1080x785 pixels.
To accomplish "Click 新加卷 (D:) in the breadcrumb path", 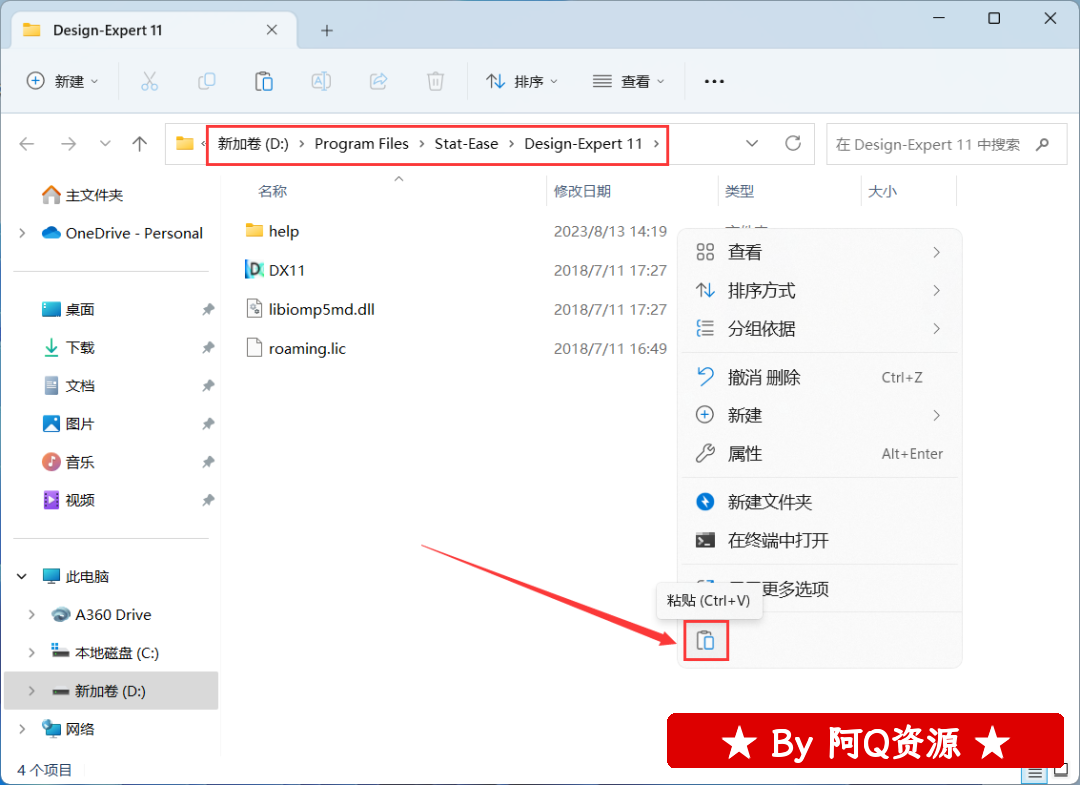I will 253,144.
